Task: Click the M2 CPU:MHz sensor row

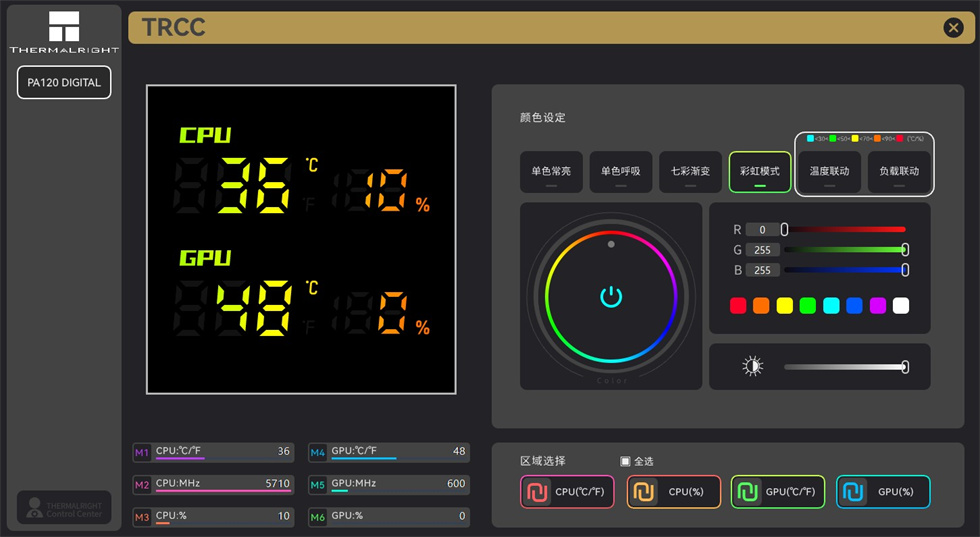Action: pyautogui.click(x=212, y=484)
